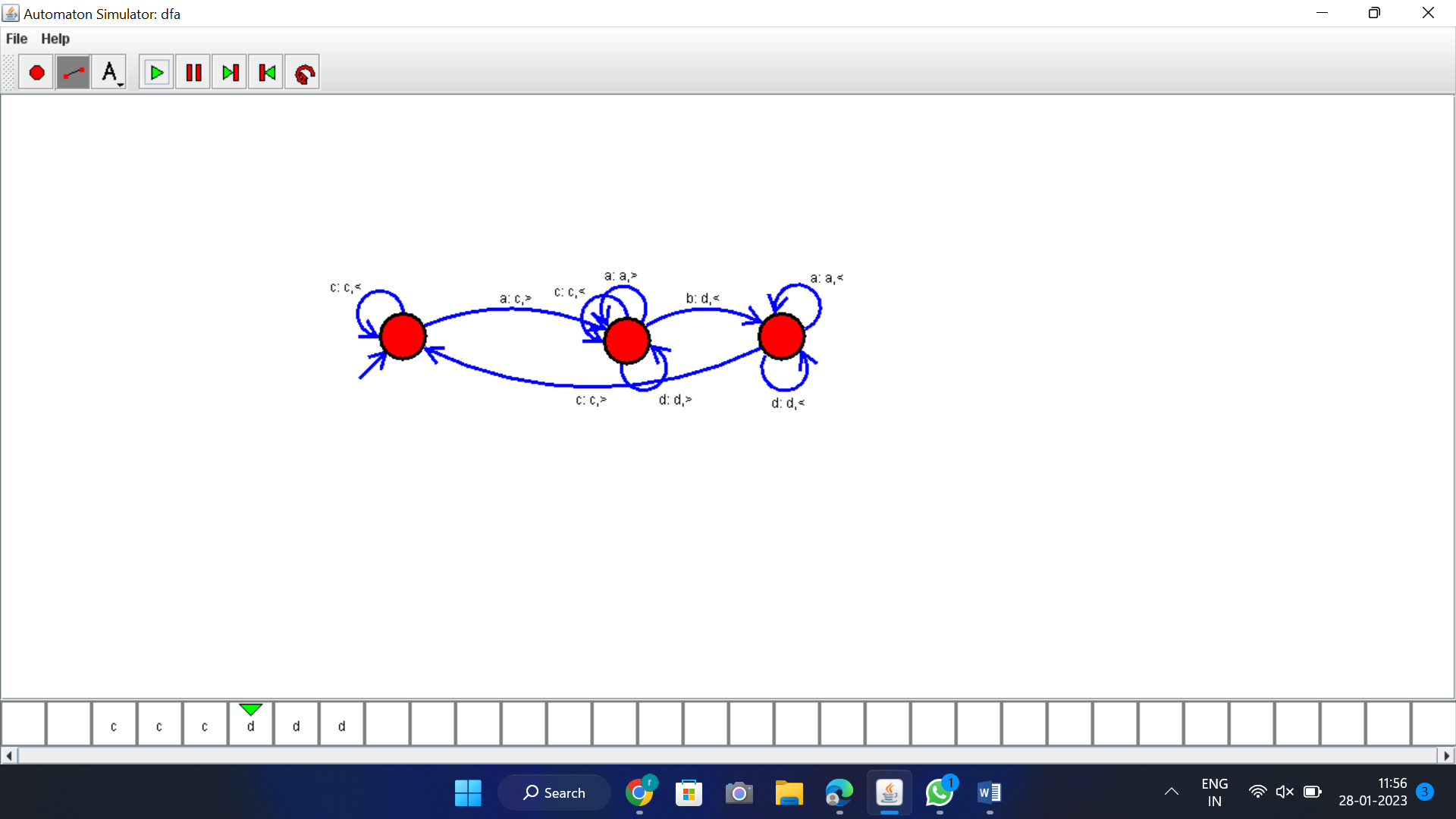
Task: Open WhatsApp from the taskbar
Action: coord(939,793)
